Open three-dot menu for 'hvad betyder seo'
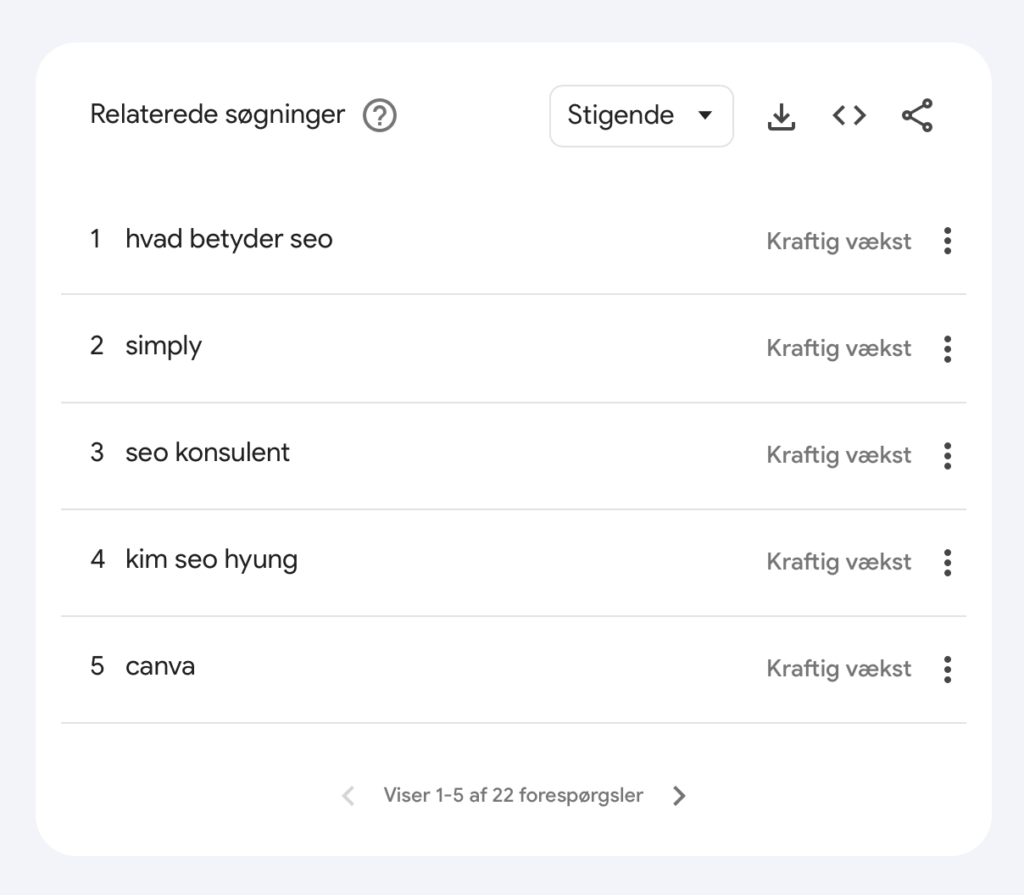The image size is (1024, 895). 947,241
